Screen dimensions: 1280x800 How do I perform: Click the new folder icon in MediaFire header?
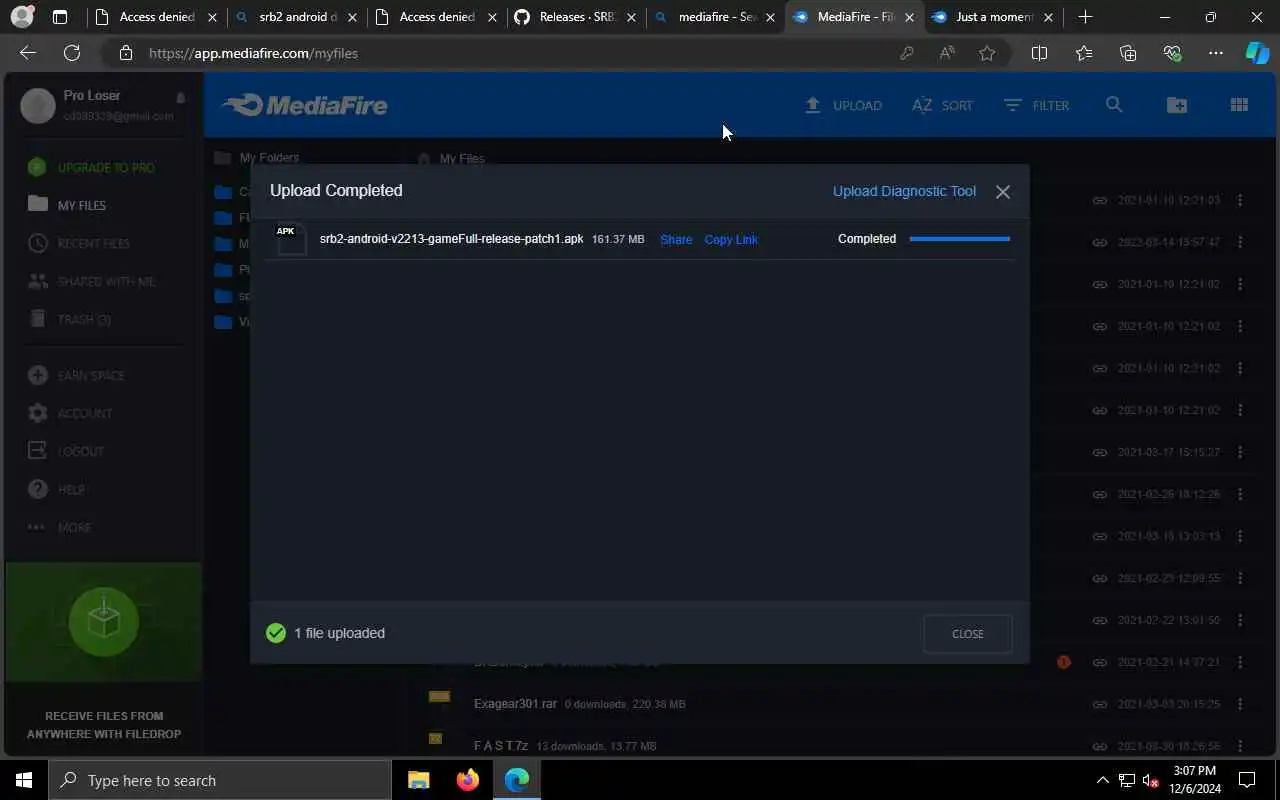tap(1177, 105)
